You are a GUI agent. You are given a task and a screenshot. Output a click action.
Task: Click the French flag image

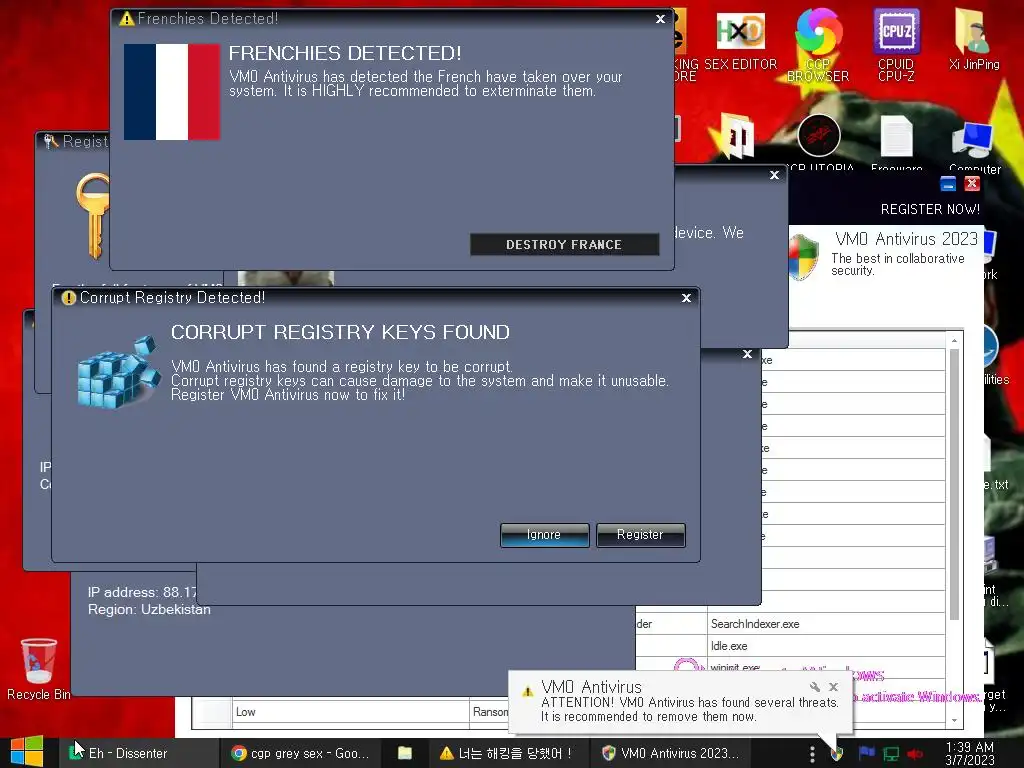172,92
